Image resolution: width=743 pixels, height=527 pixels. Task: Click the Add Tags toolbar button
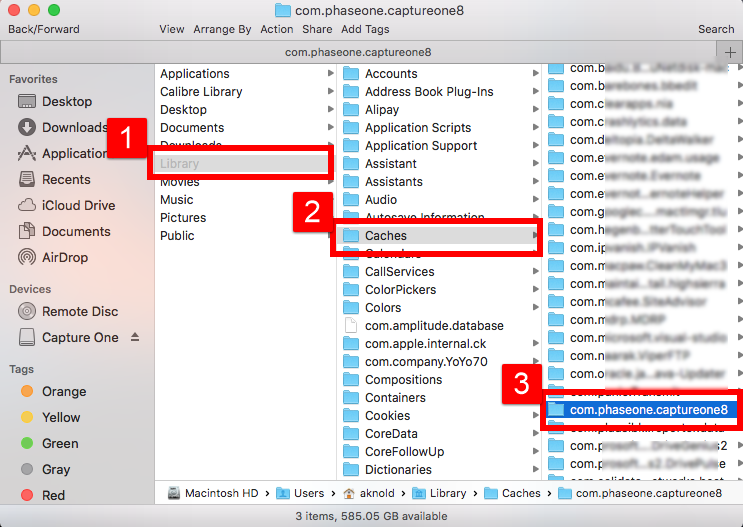coord(365,29)
